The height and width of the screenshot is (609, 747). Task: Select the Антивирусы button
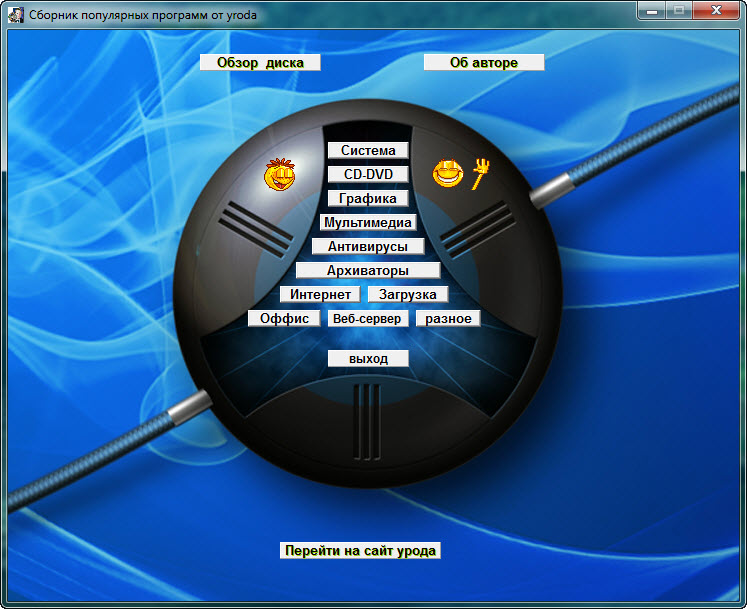click(368, 246)
